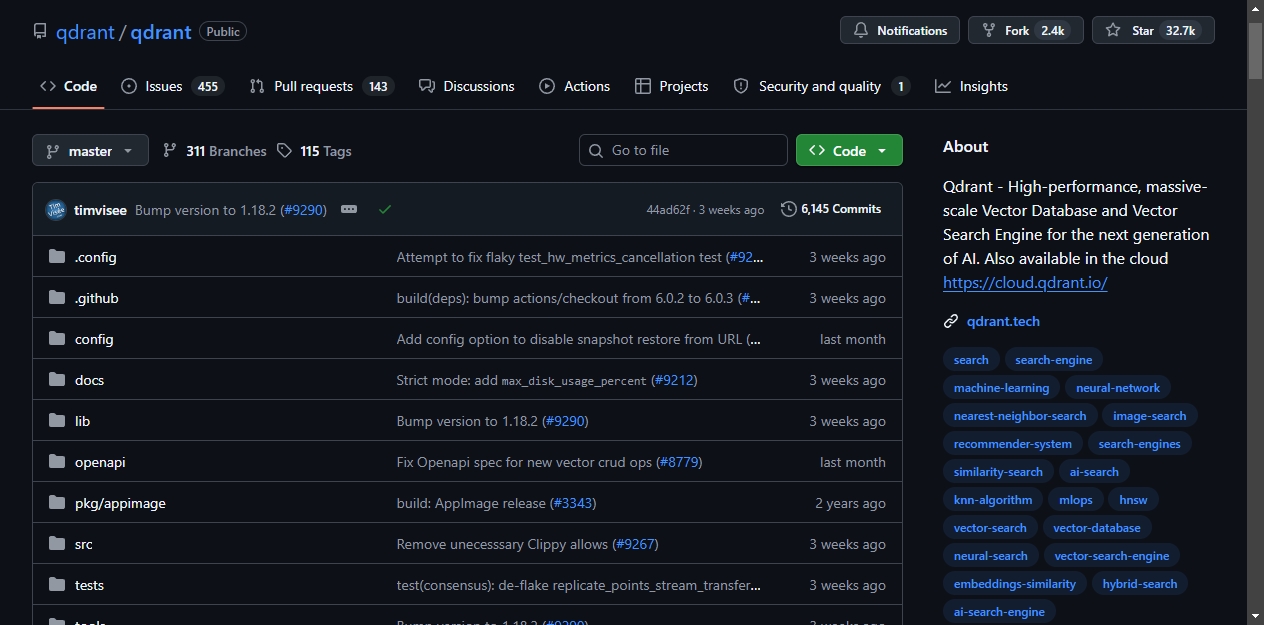This screenshot has height=625, width=1264.
Task: Open the timvisee author link
Action: point(102,210)
